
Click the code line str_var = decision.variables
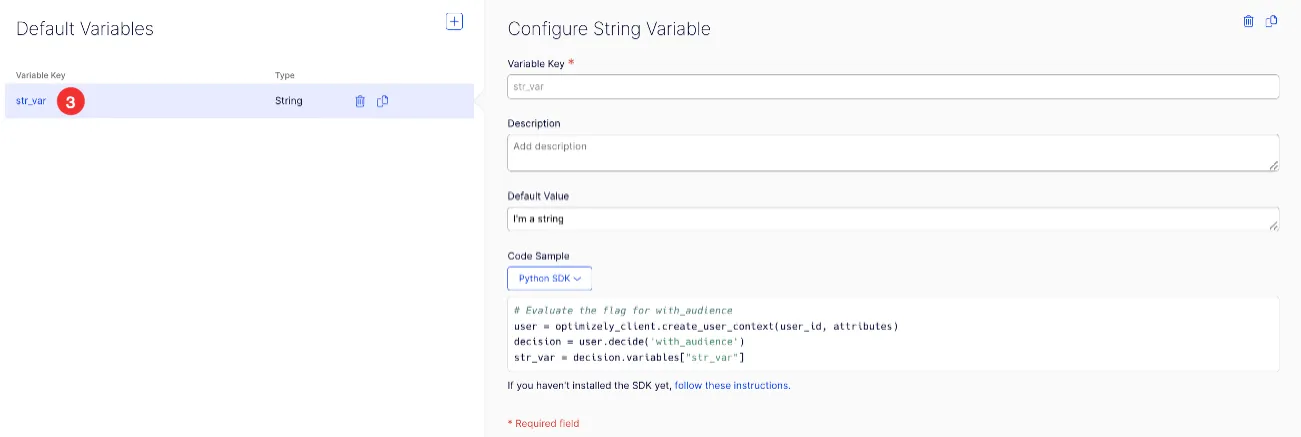tap(629, 357)
